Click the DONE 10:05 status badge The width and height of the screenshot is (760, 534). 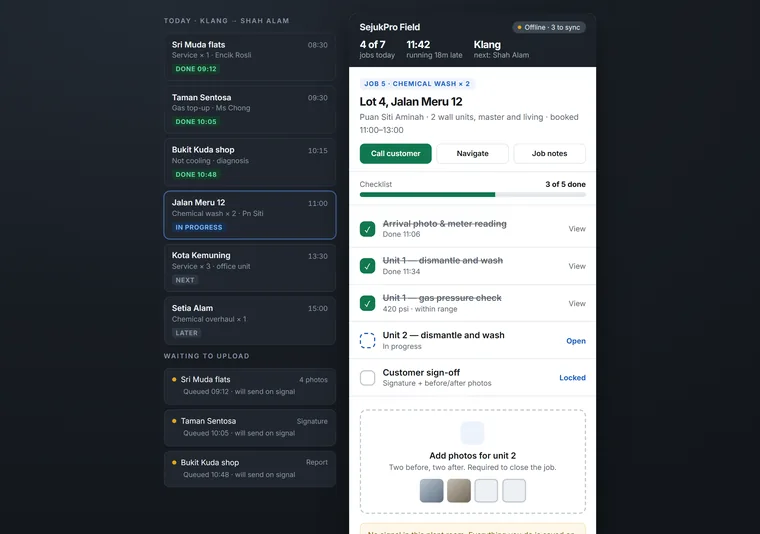196,122
